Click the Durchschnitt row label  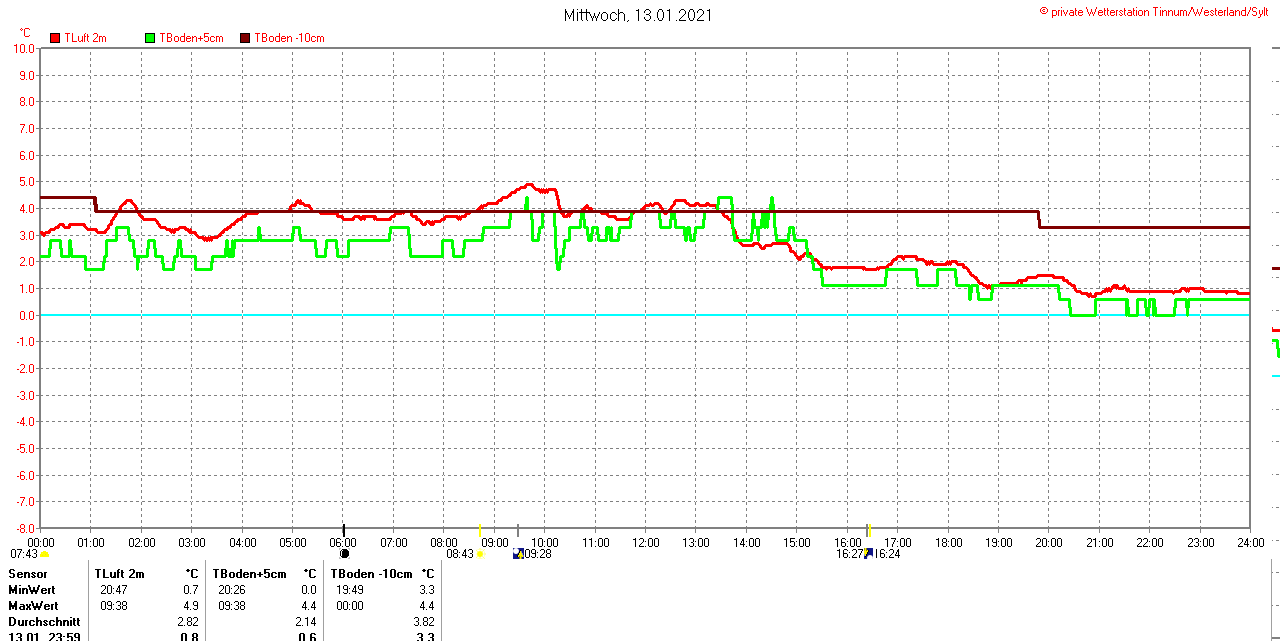tap(44, 622)
